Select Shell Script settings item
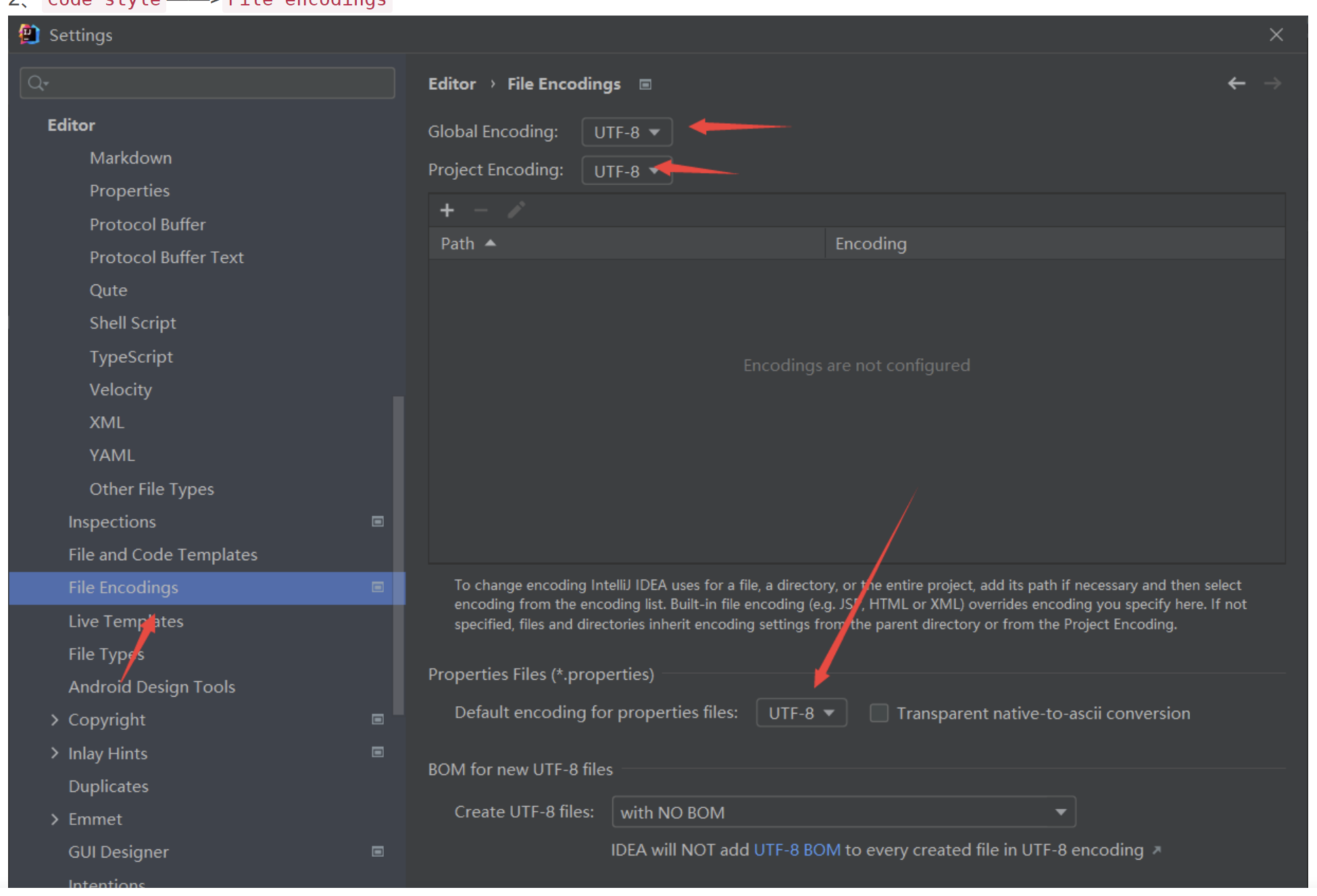 coord(132,323)
